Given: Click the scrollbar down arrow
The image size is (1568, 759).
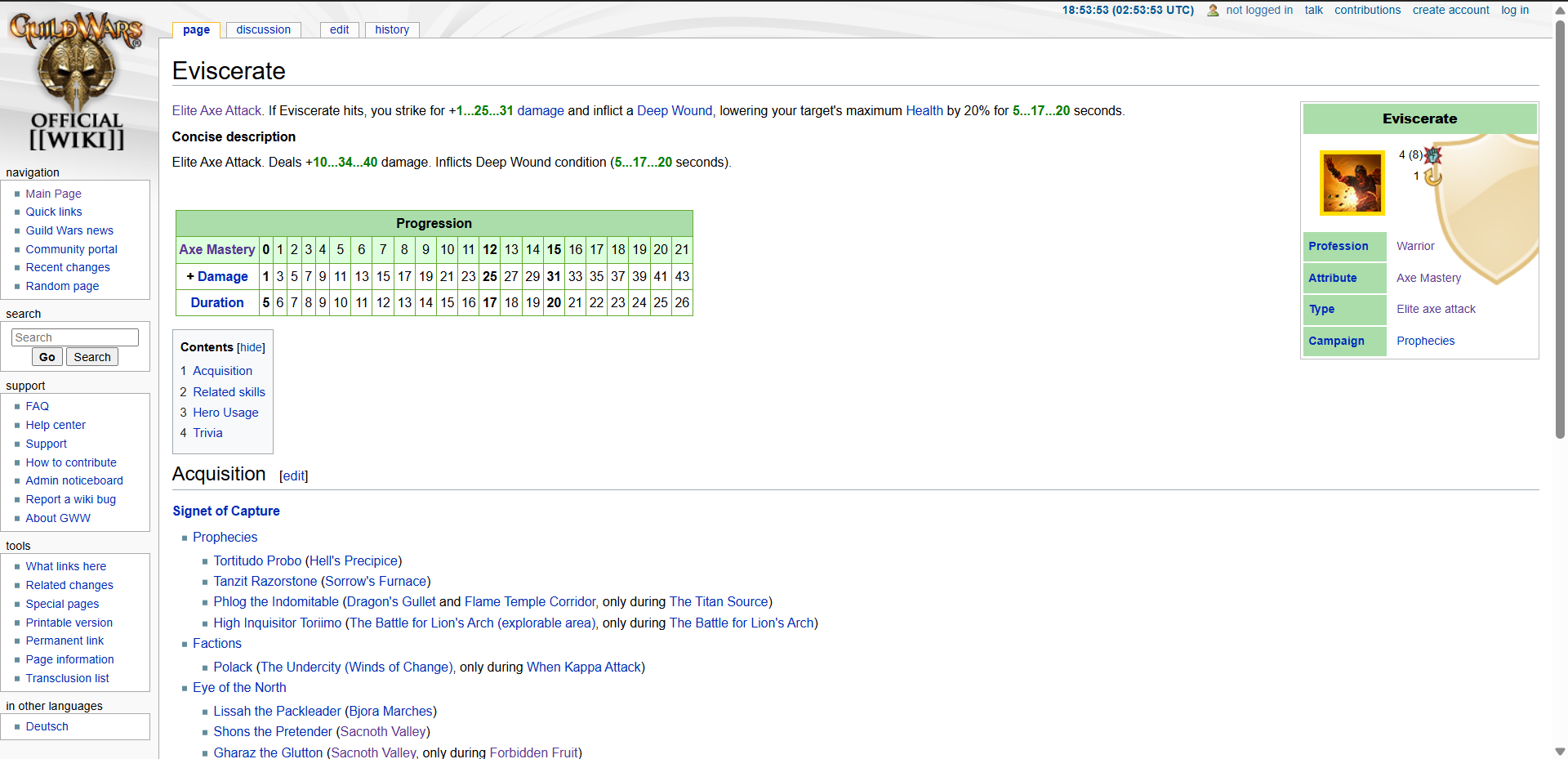Looking at the screenshot, I should pyautogui.click(x=1560, y=752).
